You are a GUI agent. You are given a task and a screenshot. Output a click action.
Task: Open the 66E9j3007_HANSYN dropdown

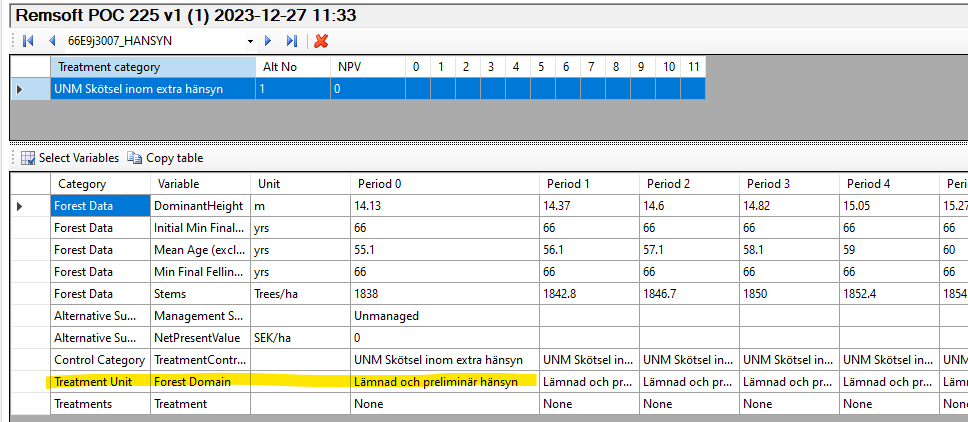pos(250,41)
